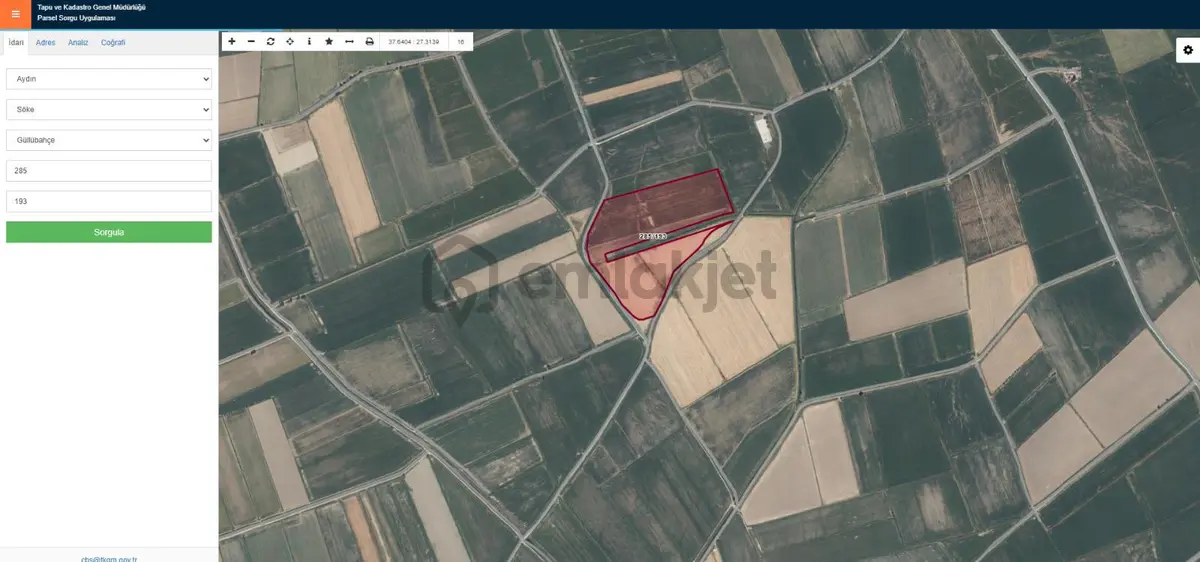Expand the Aydın province dropdown
Image resolution: width=1200 pixels, height=562 pixels.
109,78
